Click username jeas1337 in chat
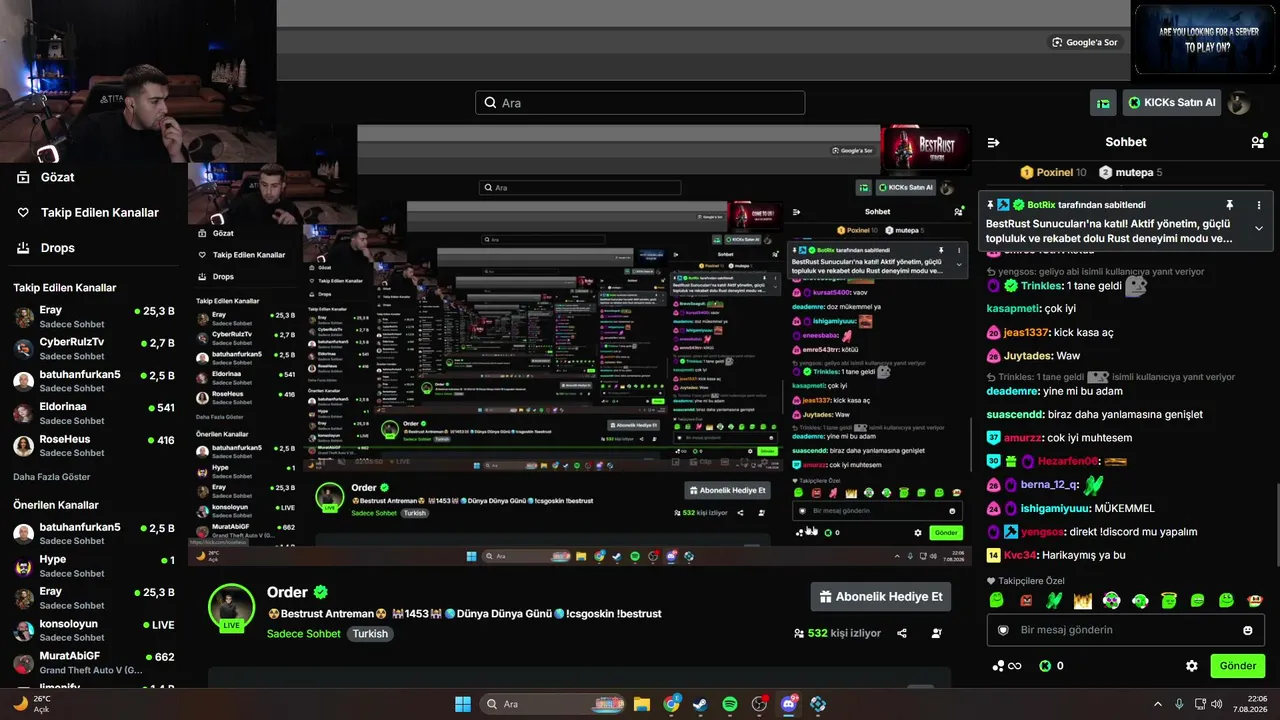This screenshot has width=1280, height=720. 1025,332
